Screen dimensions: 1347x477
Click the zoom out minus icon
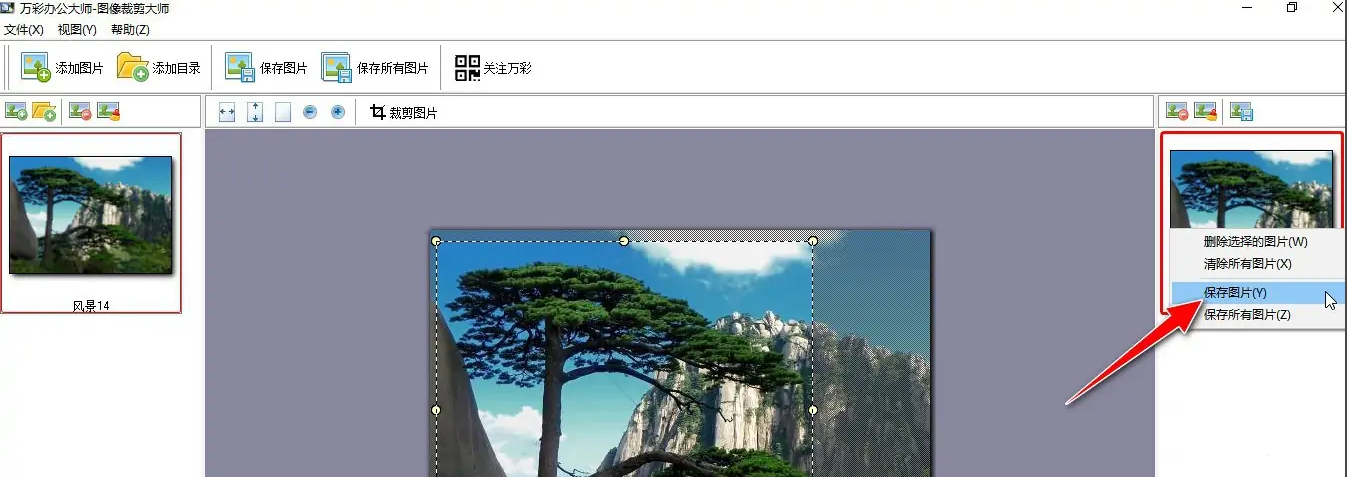point(310,113)
